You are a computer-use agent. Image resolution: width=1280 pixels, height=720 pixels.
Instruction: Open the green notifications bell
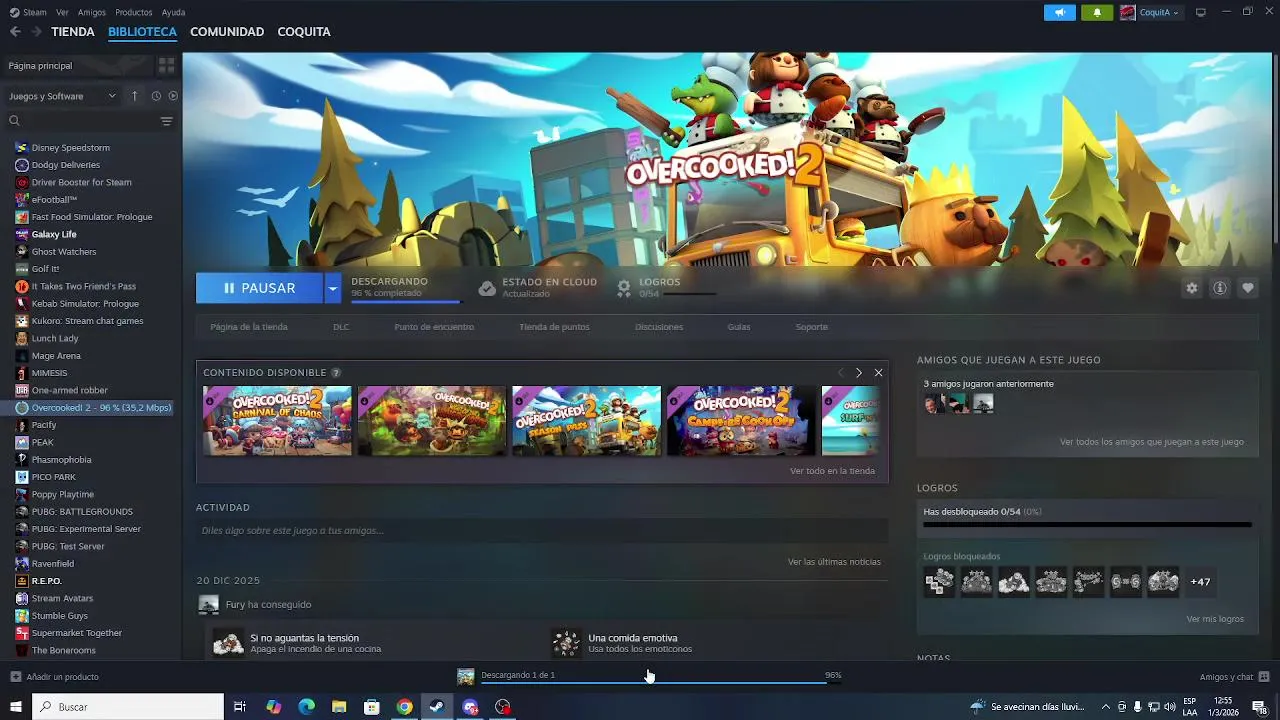coord(1097,12)
